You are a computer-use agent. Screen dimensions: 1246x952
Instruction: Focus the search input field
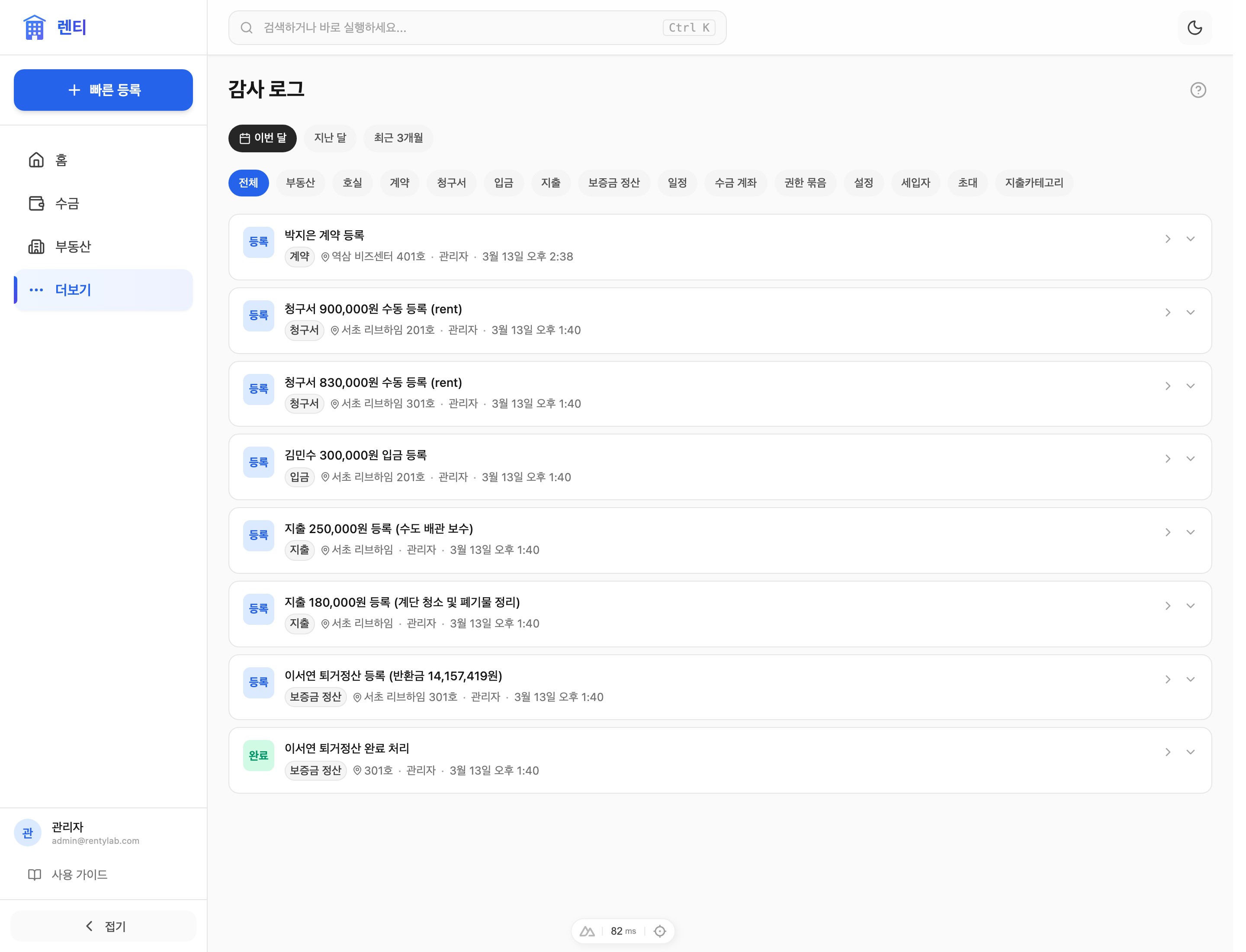477,28
